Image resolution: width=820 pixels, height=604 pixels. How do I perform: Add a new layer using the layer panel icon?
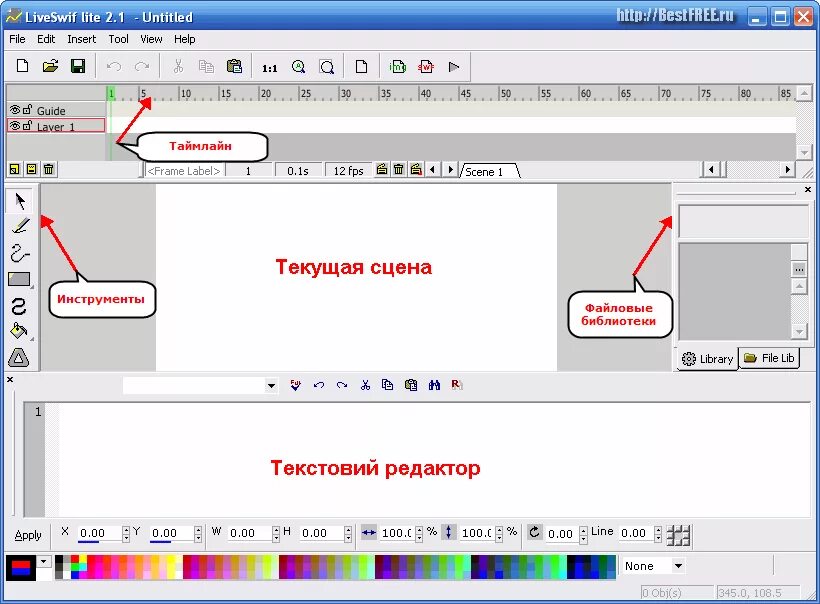[15, 169]
